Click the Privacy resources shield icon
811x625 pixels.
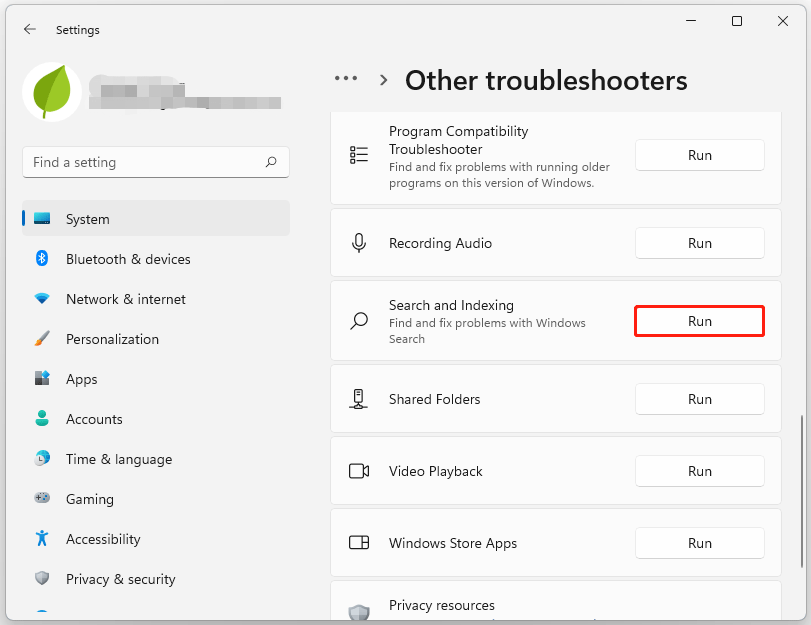click(x=359, y=612)
